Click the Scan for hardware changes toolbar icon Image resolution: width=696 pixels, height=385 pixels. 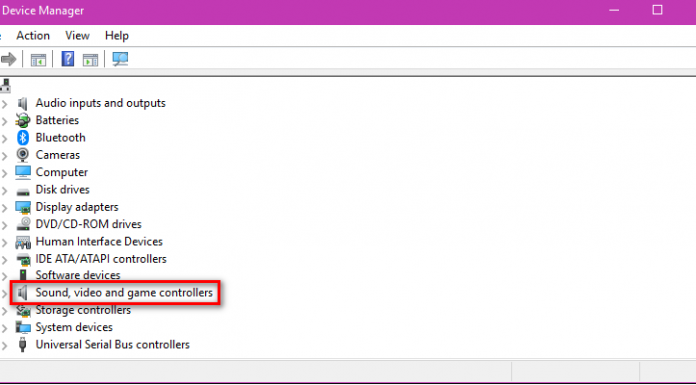(120, 59)
